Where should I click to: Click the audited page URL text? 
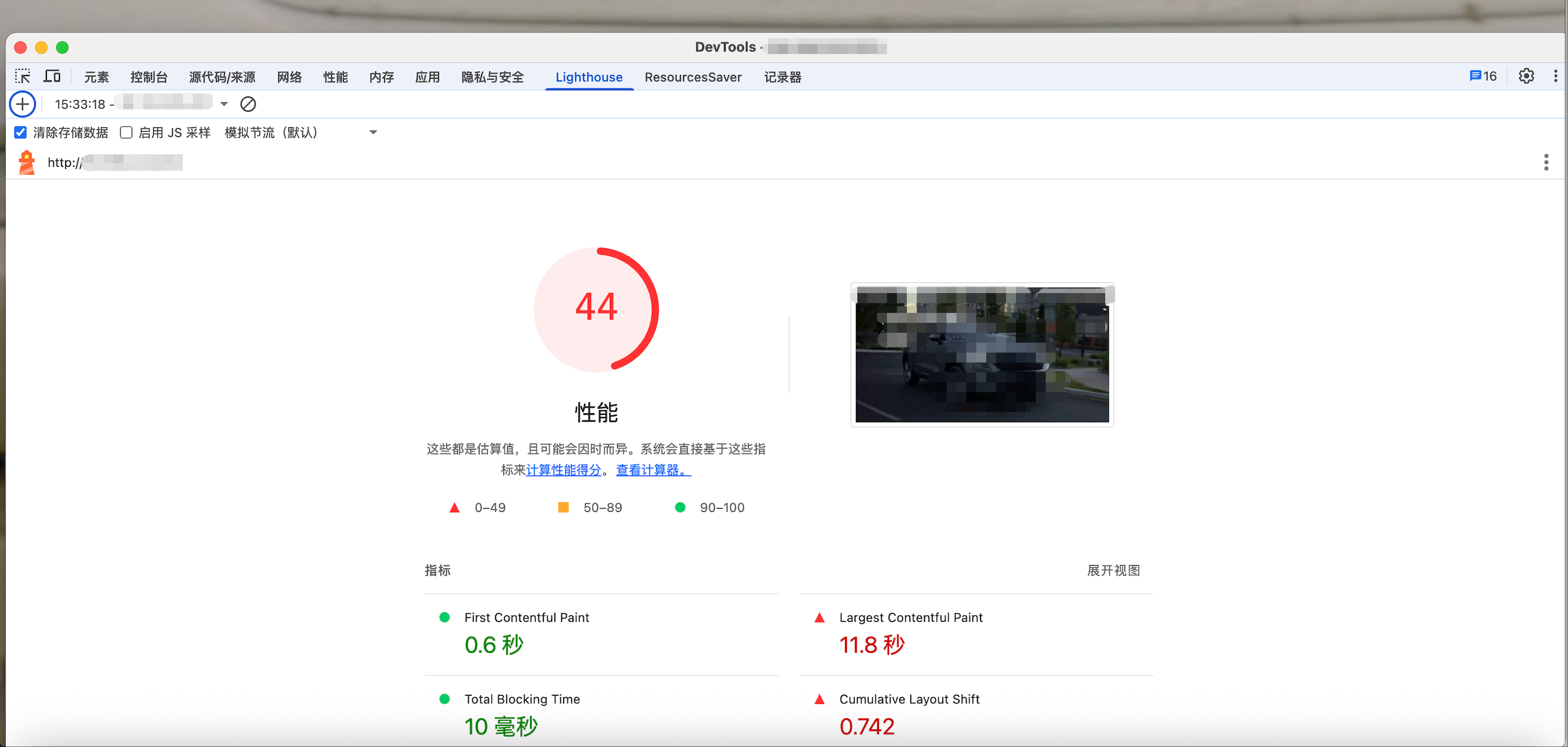coord(115,162)
